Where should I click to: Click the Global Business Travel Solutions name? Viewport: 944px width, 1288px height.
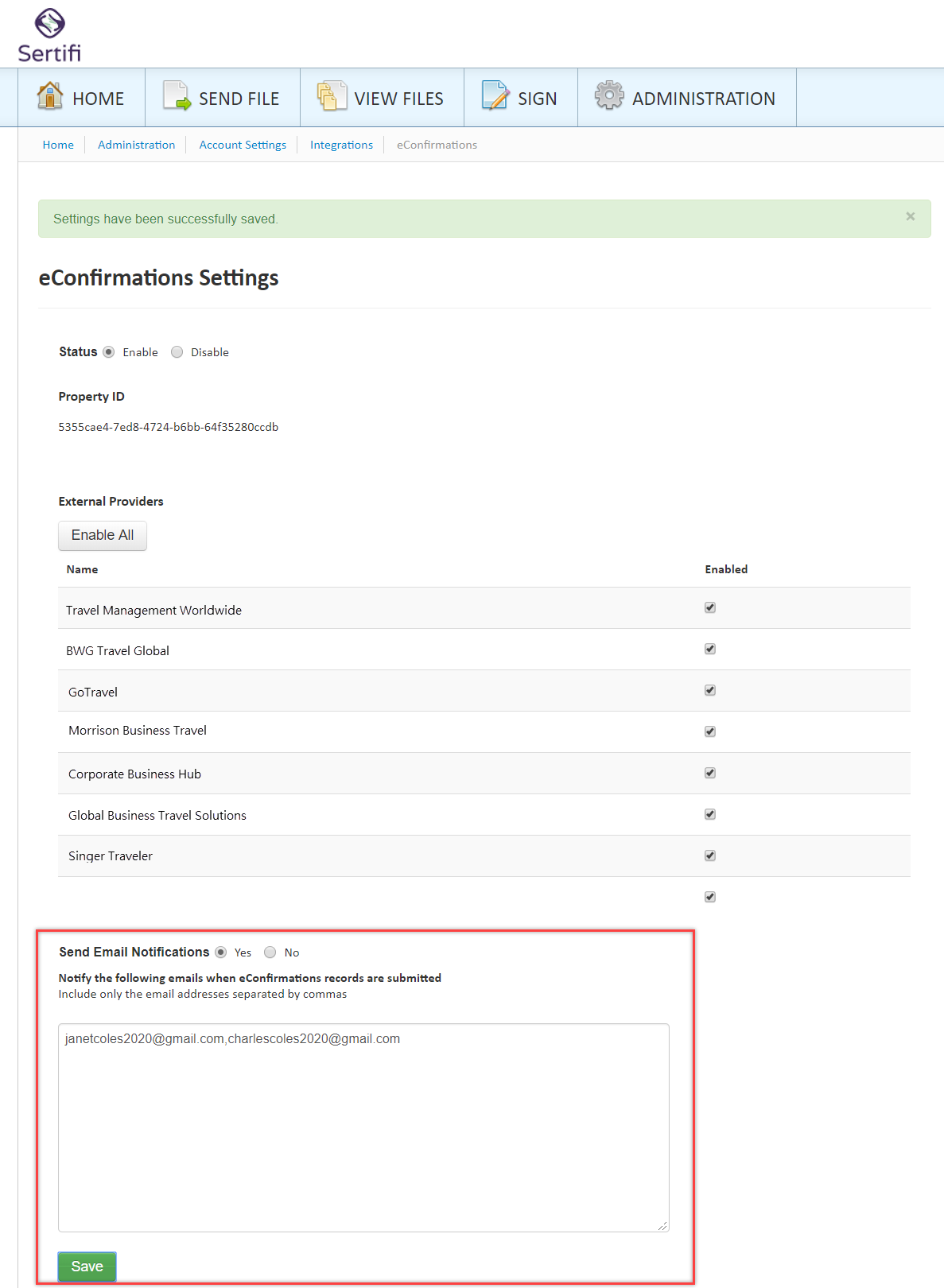(x=157, y=815)
